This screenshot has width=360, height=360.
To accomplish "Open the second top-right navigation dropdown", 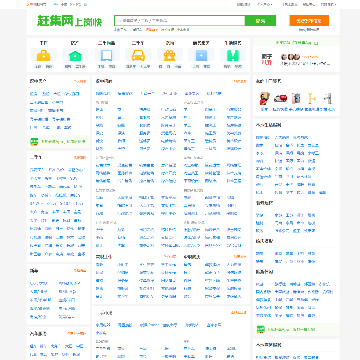I will click(265, 4).
